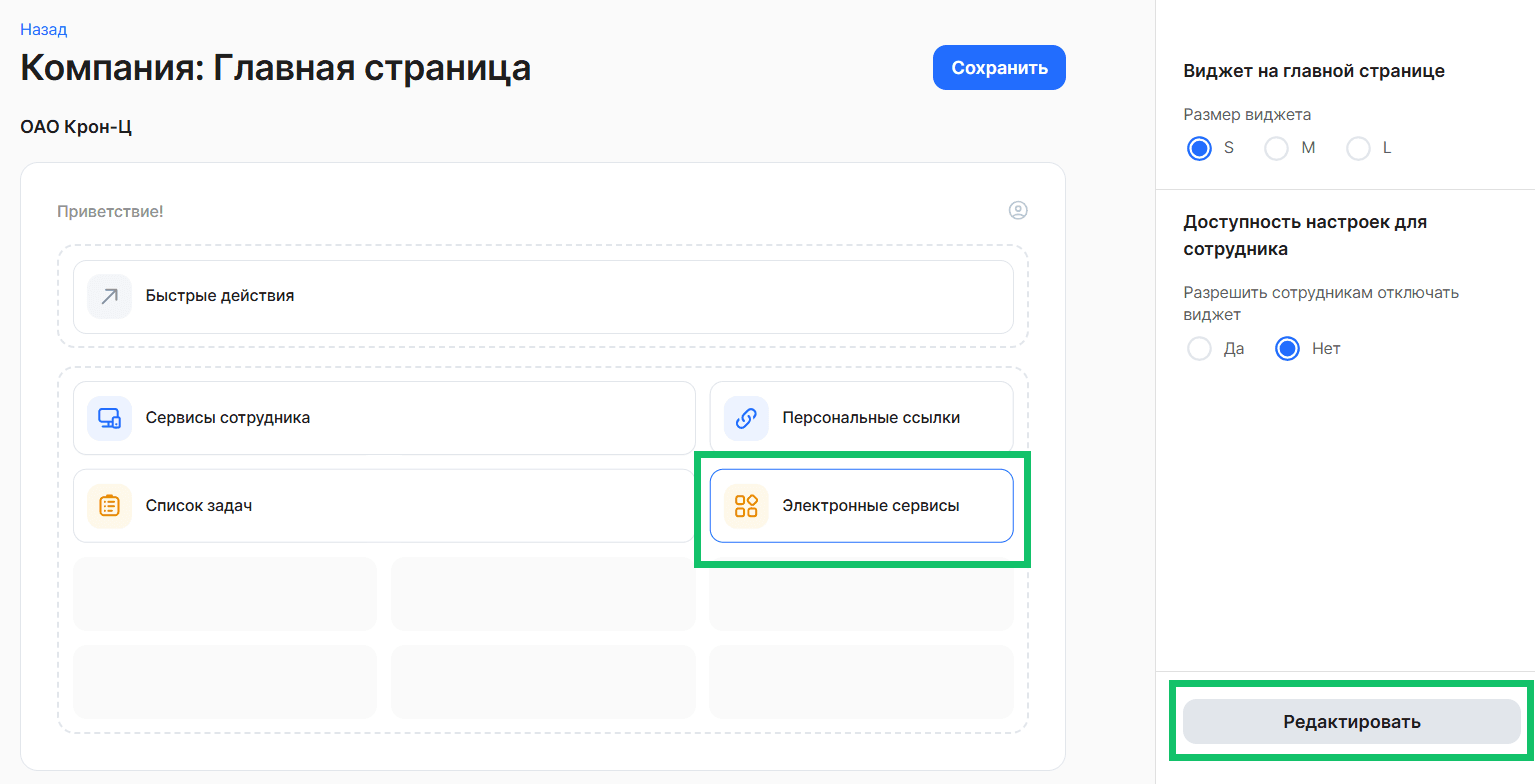Select widget size S
1535x784 pixels.
1199,148
